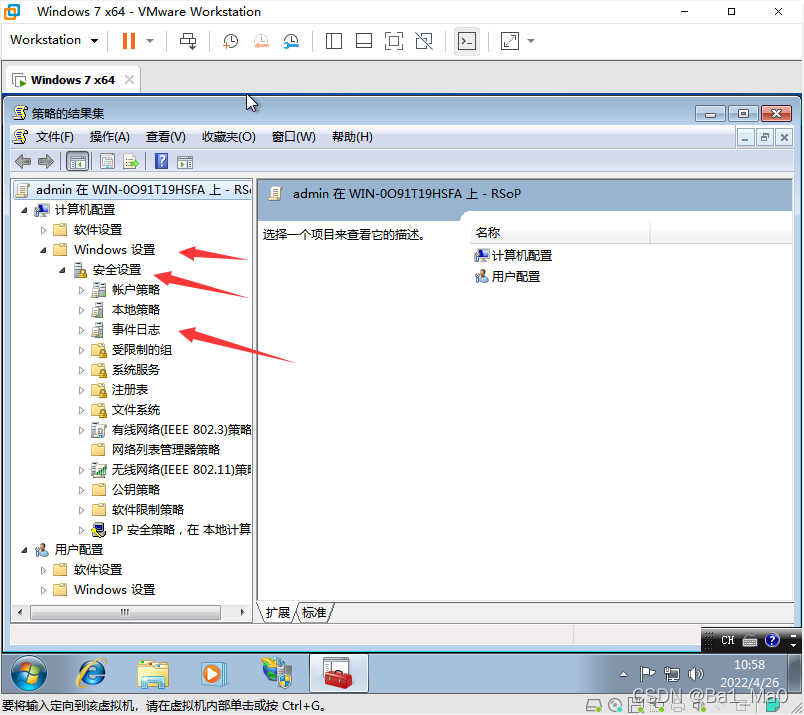Click the tree pane scroll right arrow
Viewport: 804px width, 715px height.
click(x=243, y=612)
